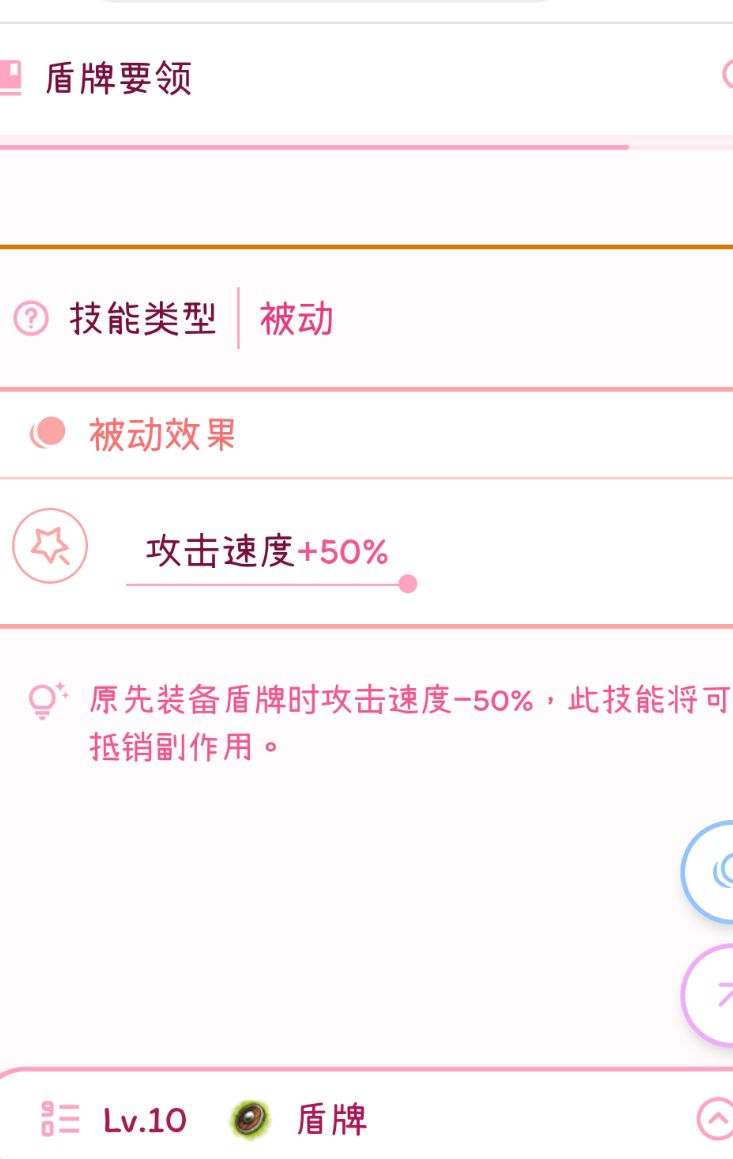Click the pink slider handle dot
Image resolution: width=733 pixels, height=1159 pixels.
pyautogui.click(x=407, y=584)
